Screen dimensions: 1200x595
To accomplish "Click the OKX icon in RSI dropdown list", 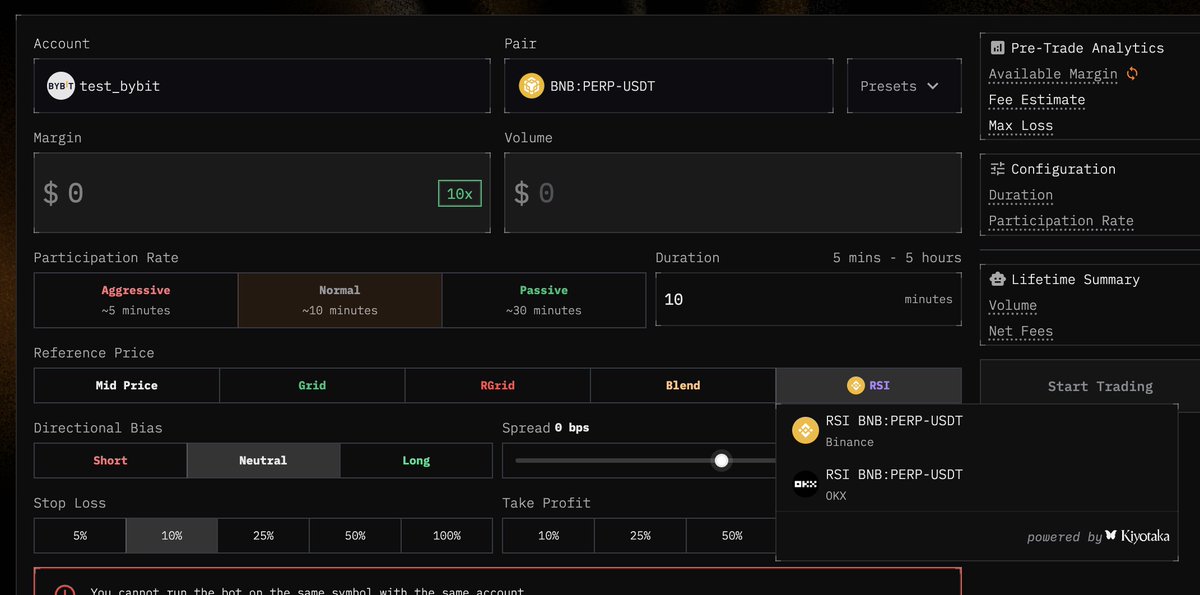I will (x=805, y=484).
